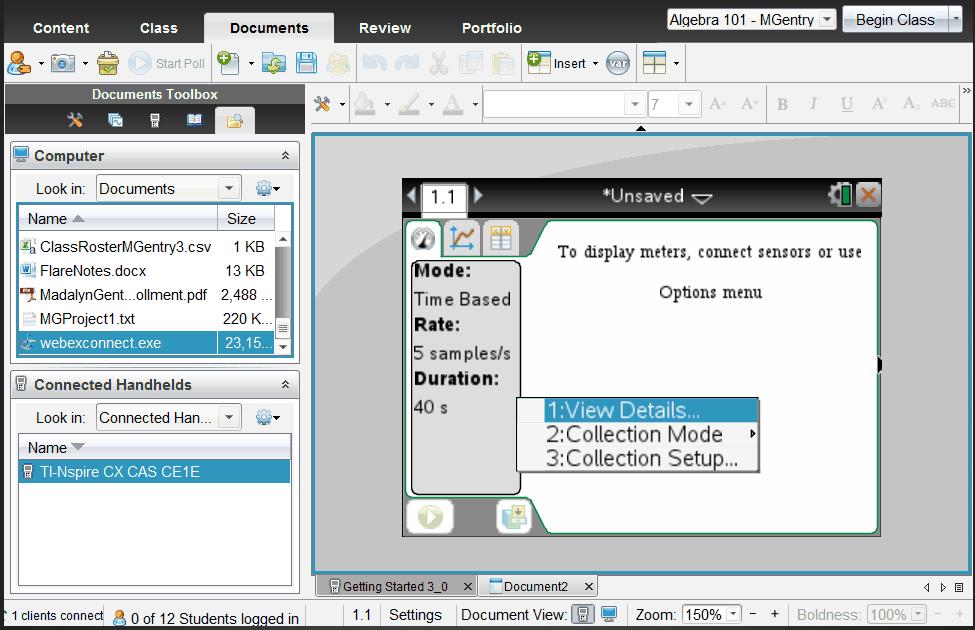The height and width of the screenshot is (630, 975).
Task: Open Document Tools in toolbox
Action: (75, 120)
